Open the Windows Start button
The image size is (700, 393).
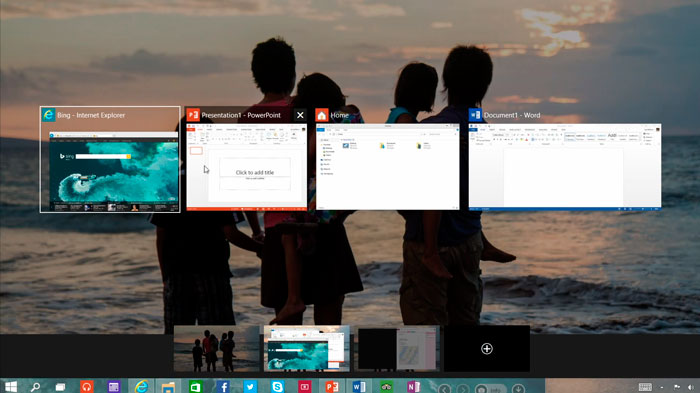[x=11, y=386]
